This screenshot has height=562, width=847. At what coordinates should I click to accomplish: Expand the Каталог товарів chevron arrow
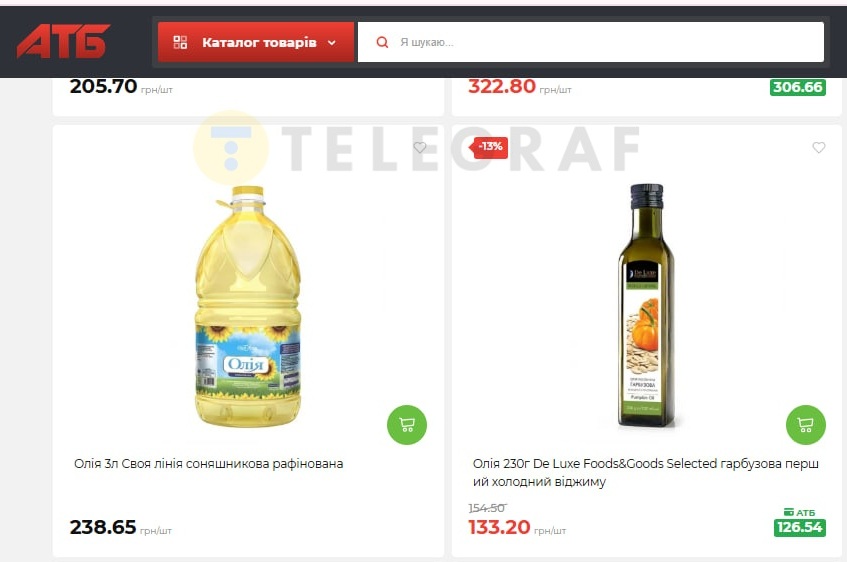pos(332,43)
